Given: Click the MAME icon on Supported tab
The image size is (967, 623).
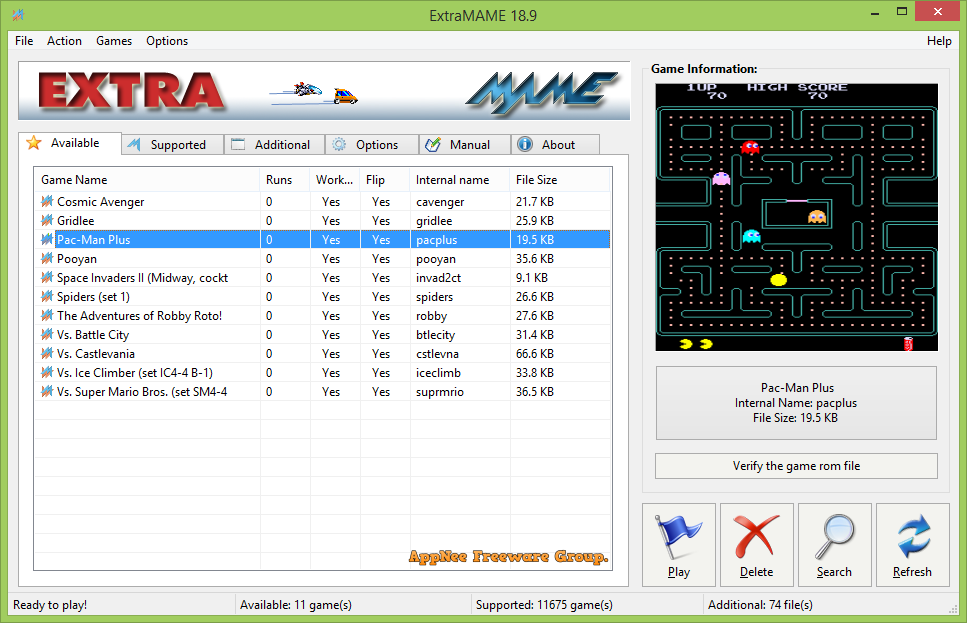Looking at the screenshot, I should pos(134,144).
